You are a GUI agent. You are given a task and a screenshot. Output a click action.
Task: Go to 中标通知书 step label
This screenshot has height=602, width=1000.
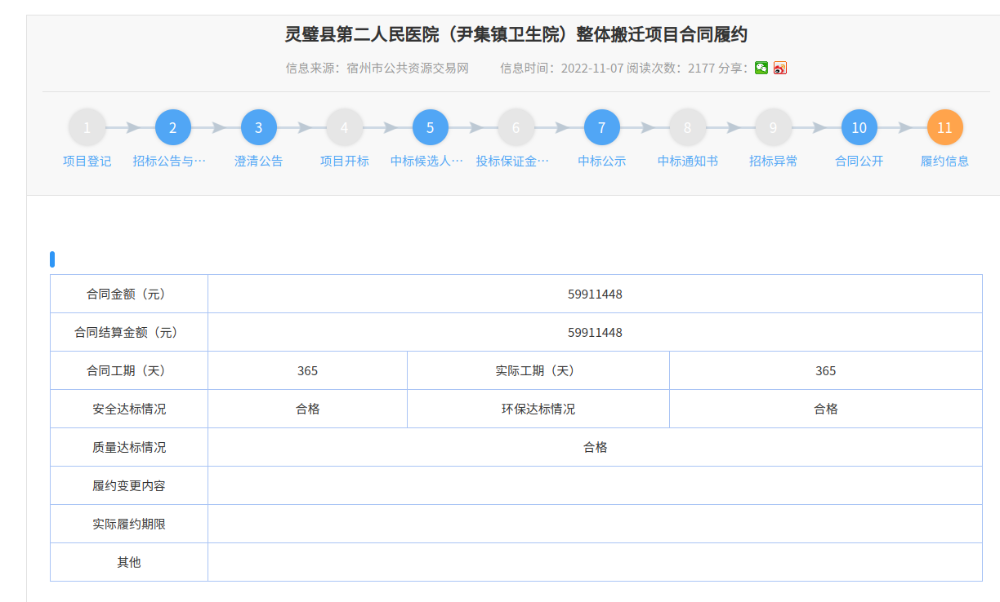click(688, 161)
